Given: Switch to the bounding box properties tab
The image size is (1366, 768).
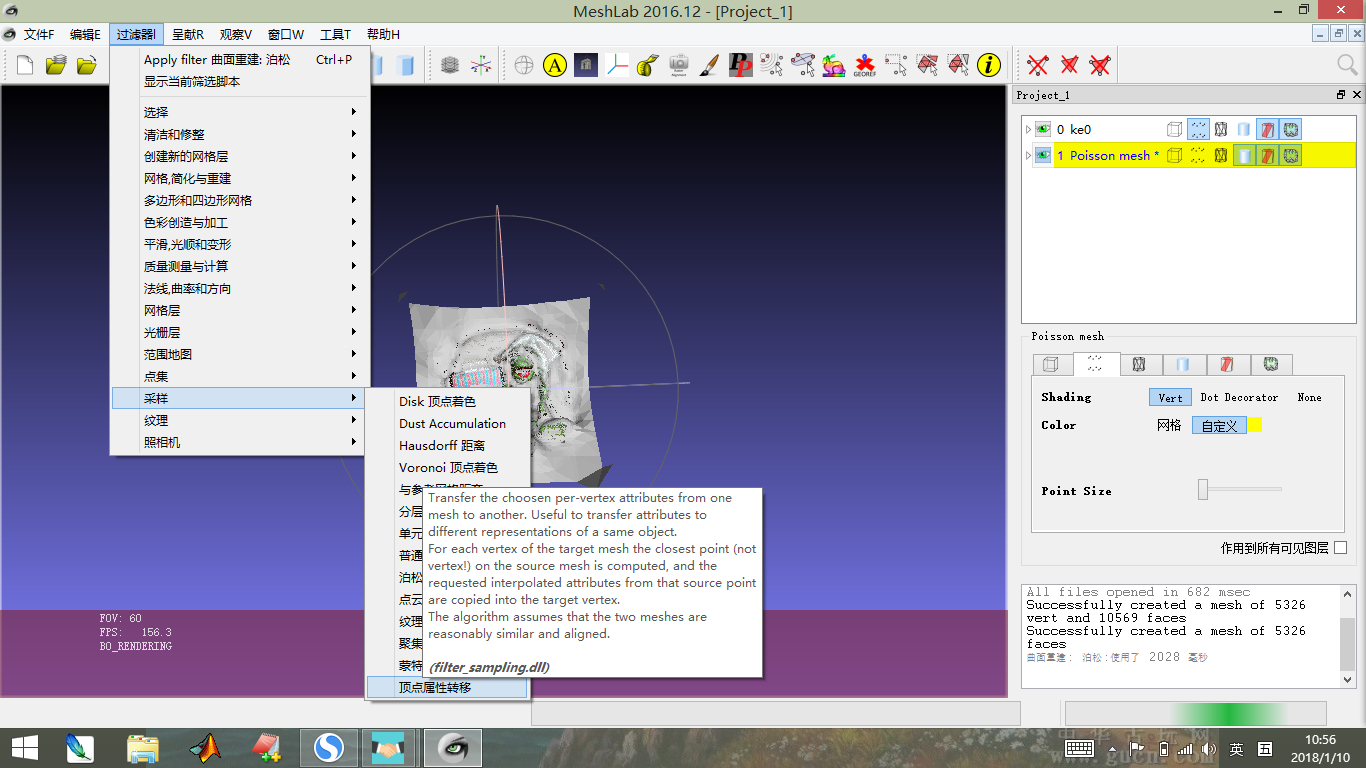Looking at the screenshot, I should point(1051,365).
